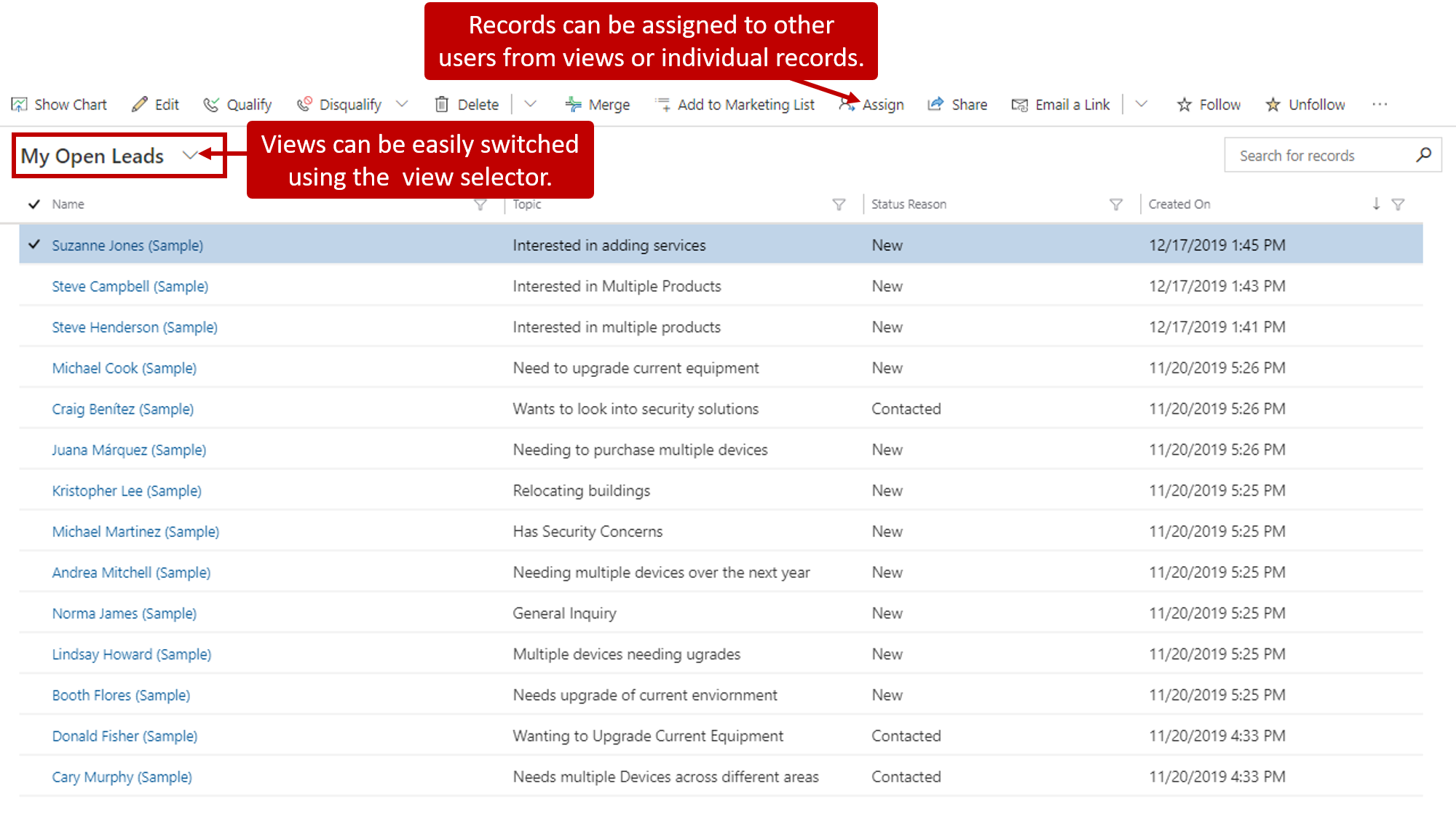Open the Created On column filter
The image size is (1456, 823).
[1398, 204]
